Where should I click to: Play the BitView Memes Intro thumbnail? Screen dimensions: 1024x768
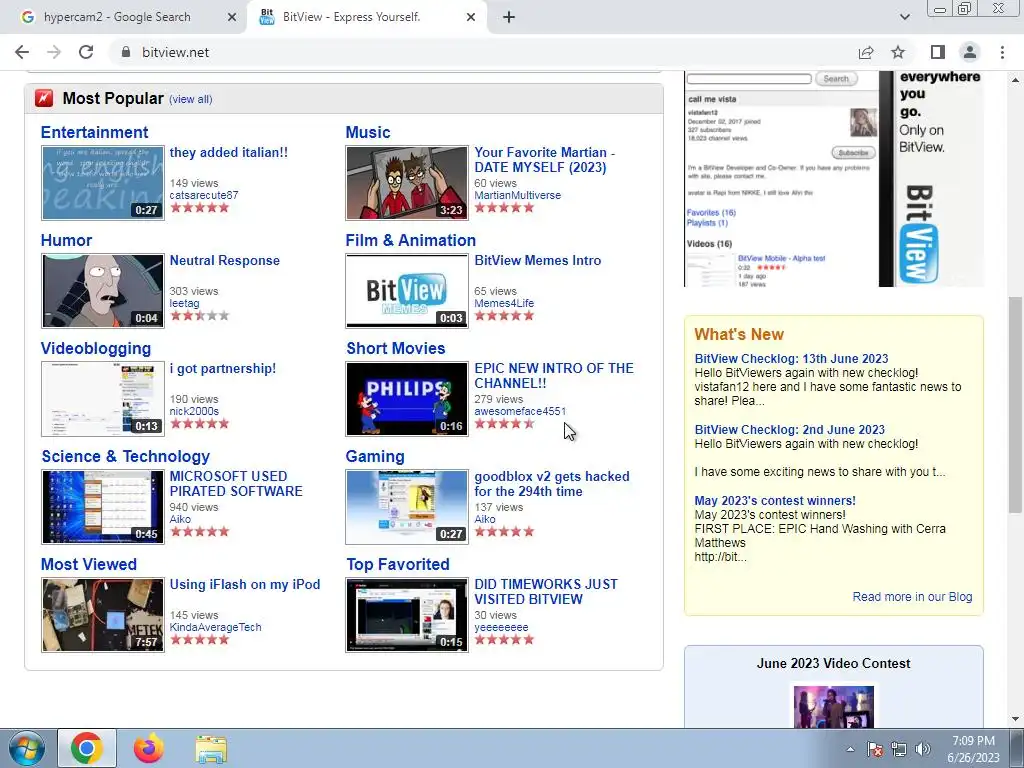(407, 291)
